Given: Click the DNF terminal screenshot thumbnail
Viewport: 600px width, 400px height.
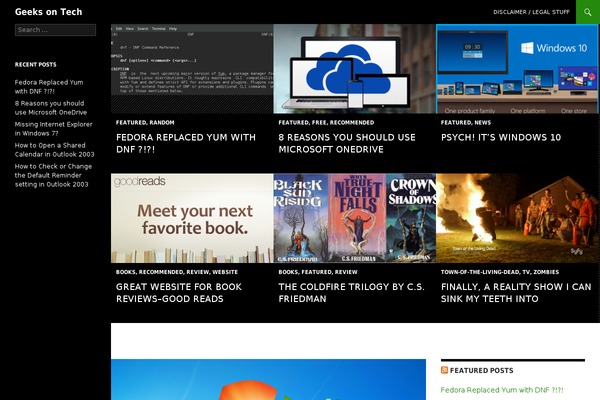Looking at the screenshot, I should (192, 69).
